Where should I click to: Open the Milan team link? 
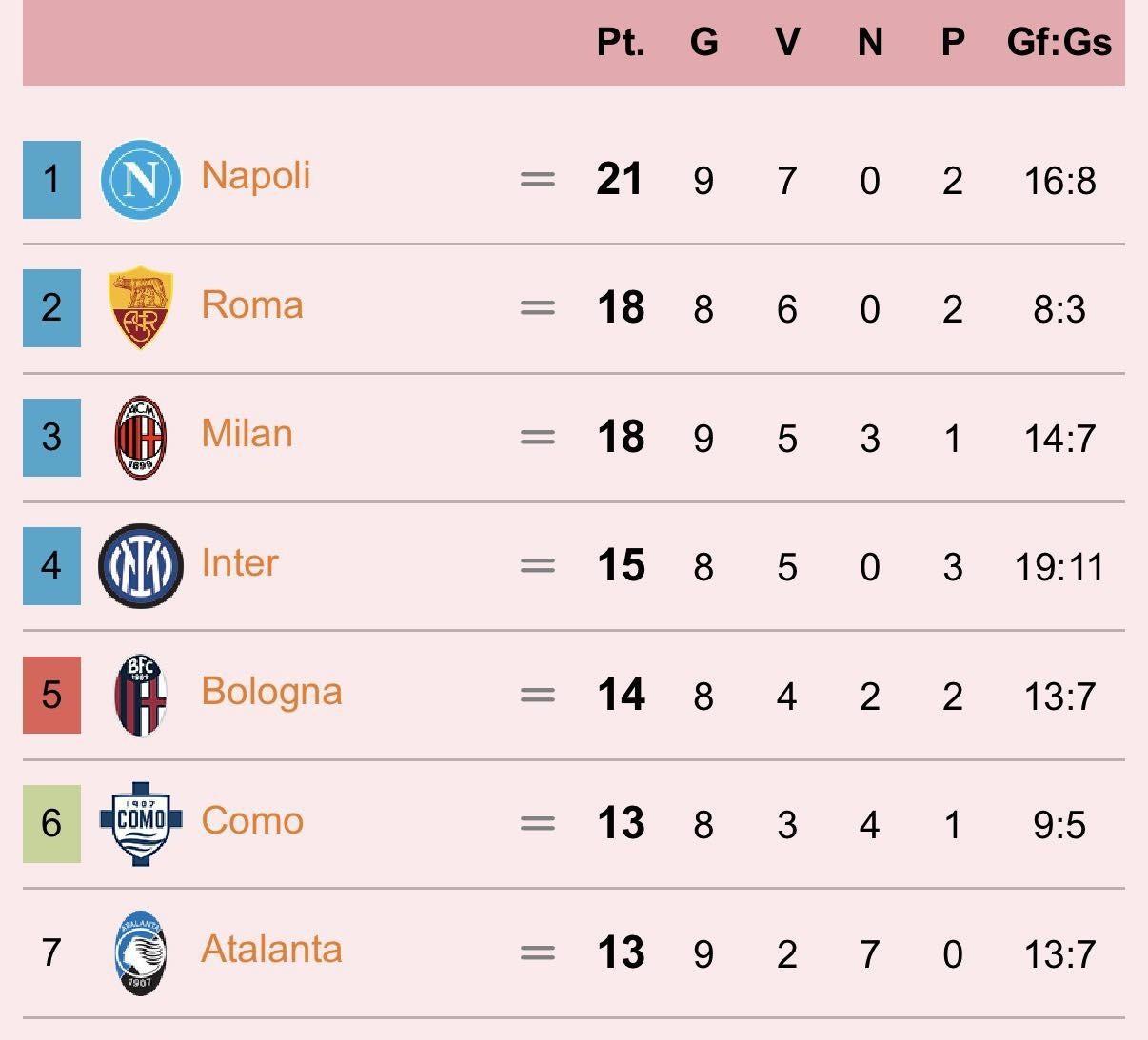(247, 434)
